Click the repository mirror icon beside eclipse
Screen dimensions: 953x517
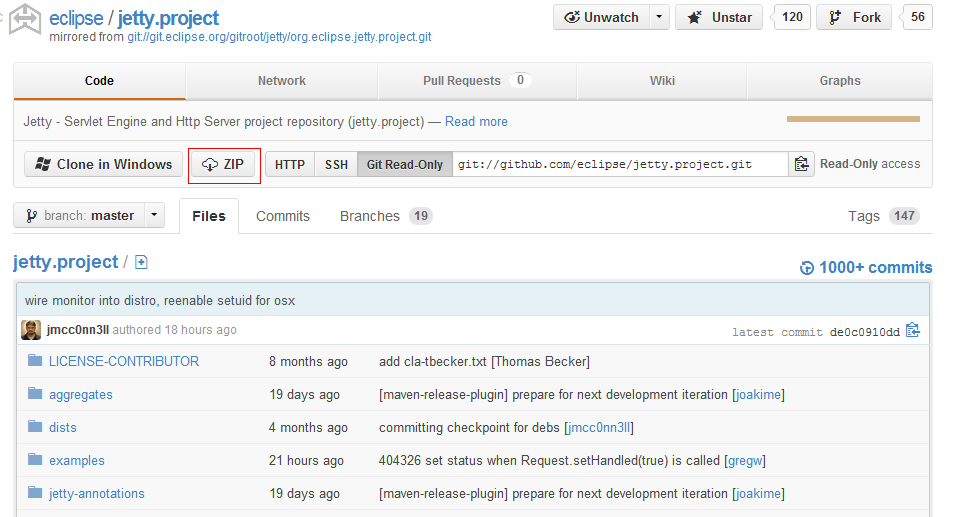pos(25,19)
